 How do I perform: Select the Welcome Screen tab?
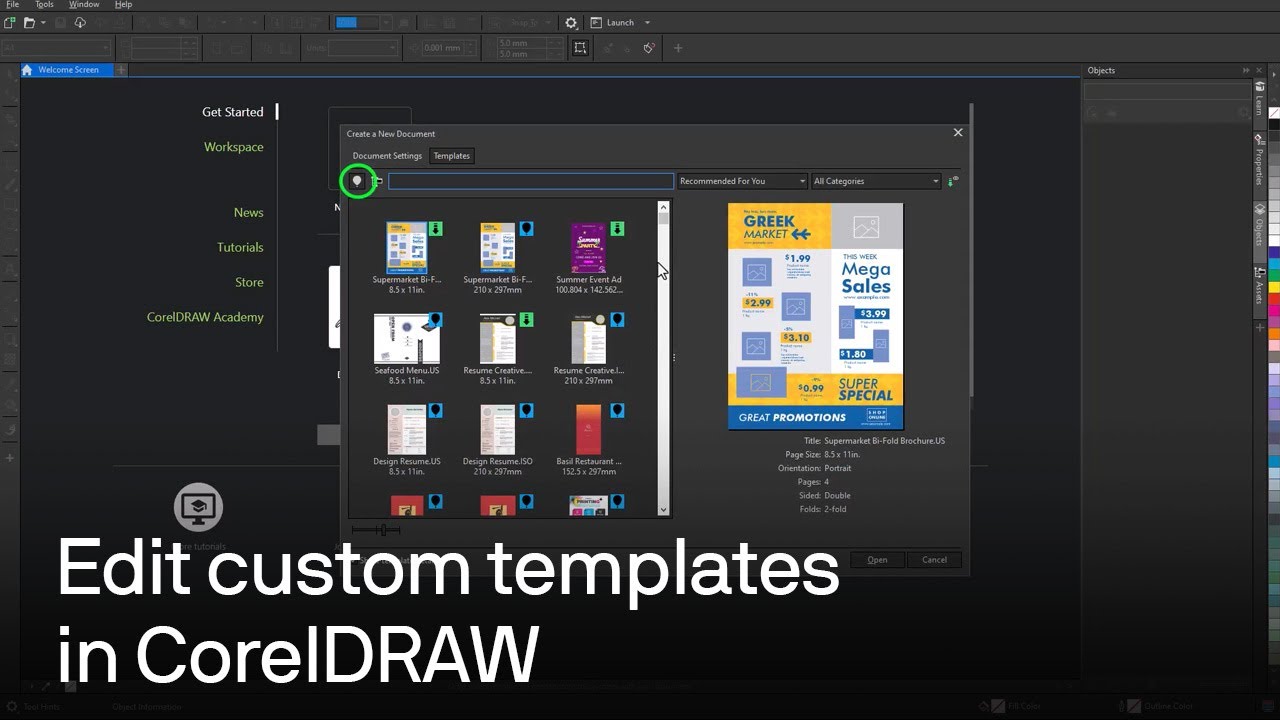click(x=68, y=70)
